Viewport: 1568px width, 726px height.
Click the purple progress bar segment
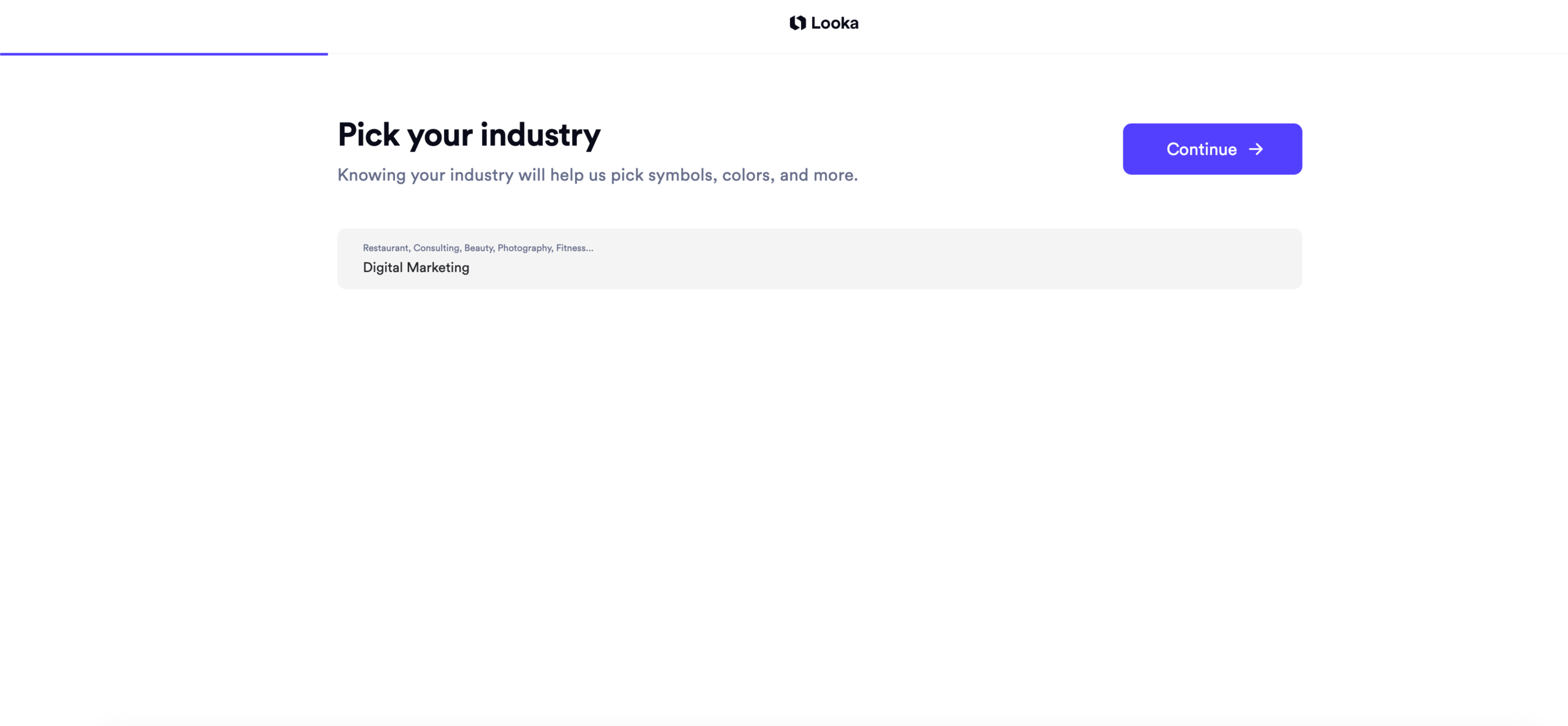click(164, 55)
